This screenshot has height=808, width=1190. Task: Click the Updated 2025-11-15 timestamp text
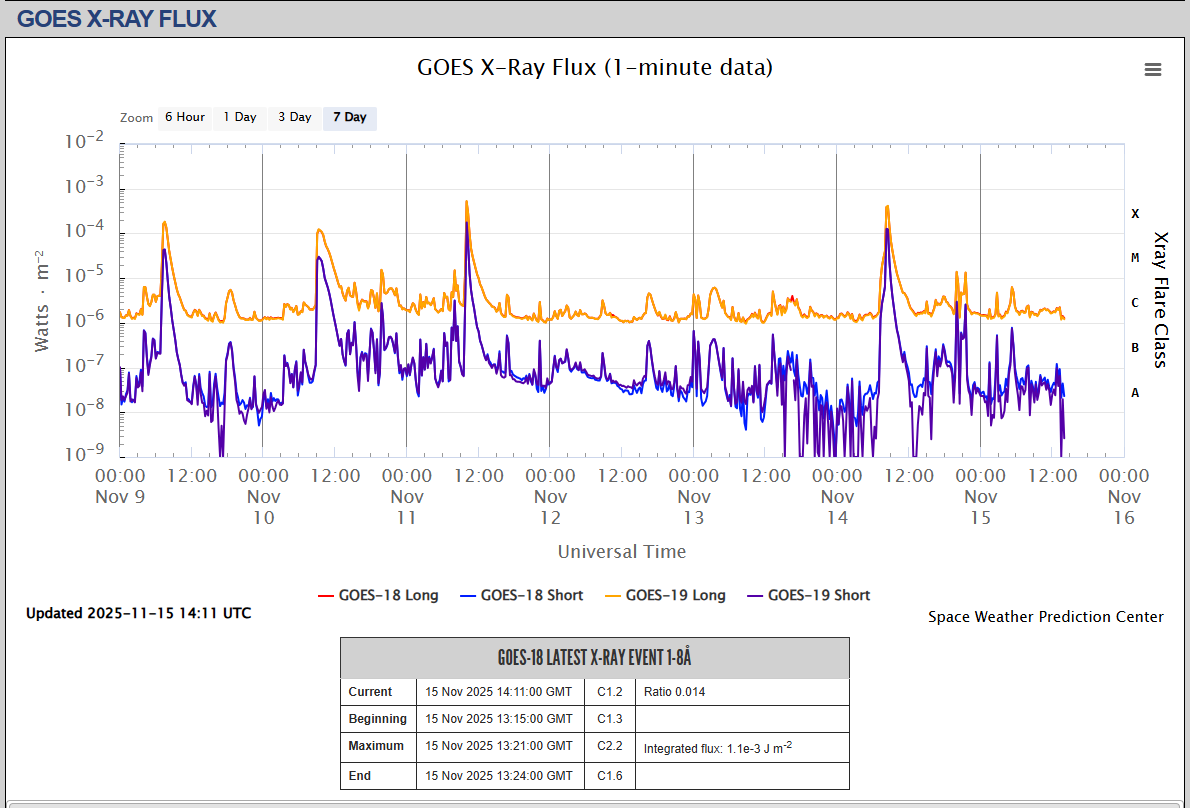point(139,613)
